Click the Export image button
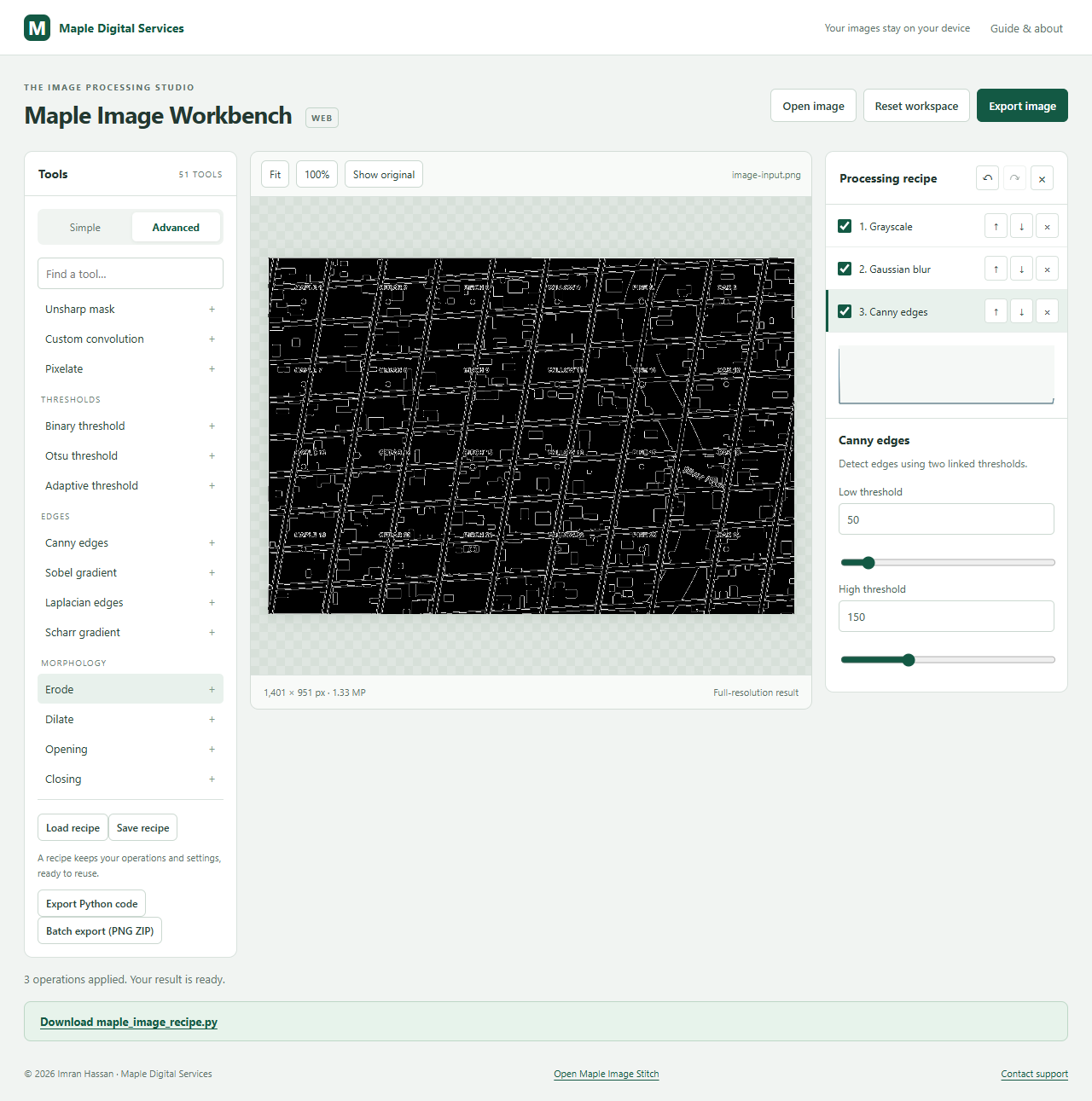 (x=1022, y=106)
